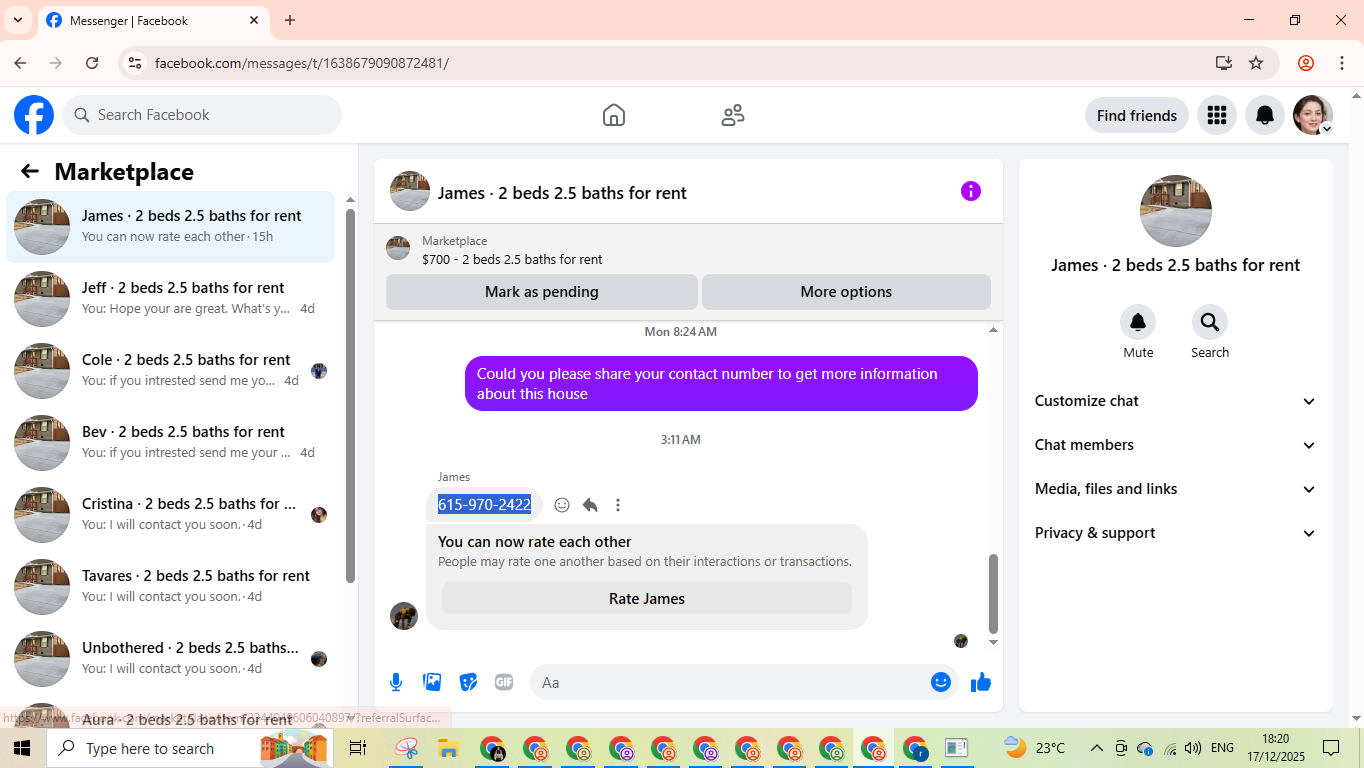The image size is (1364, 768).
Task: Click James's large profile thumbnail
Action: pyautogui.click(x=1176, y=211)
